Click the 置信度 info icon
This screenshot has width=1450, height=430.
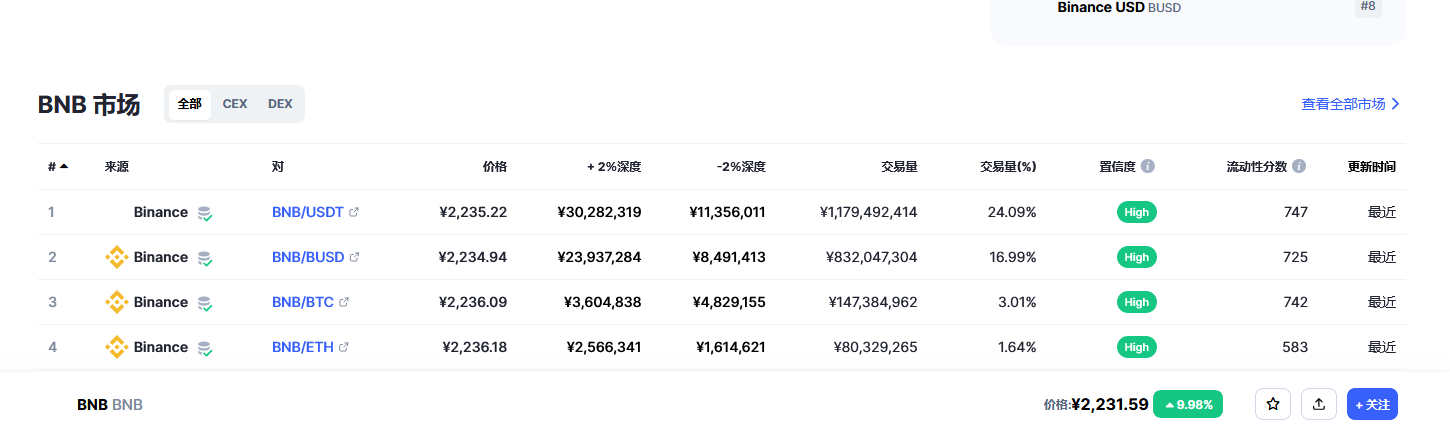[x=1148, y=166]
